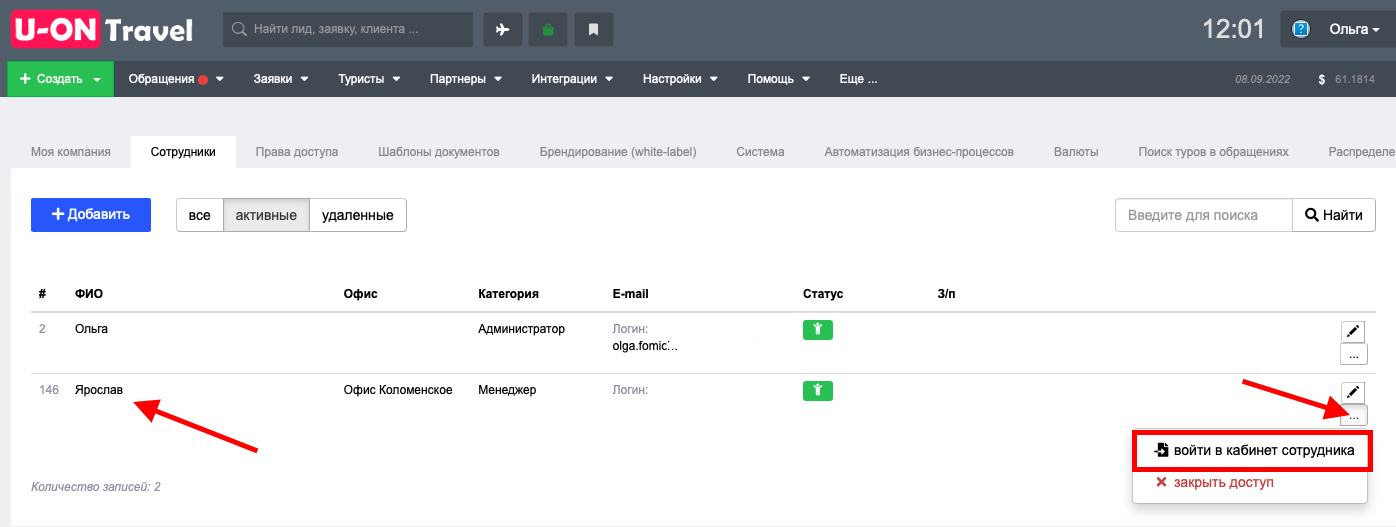1396x527 pixels.
Task: Click the airplane icon in top bar
Action: point(503,29)
